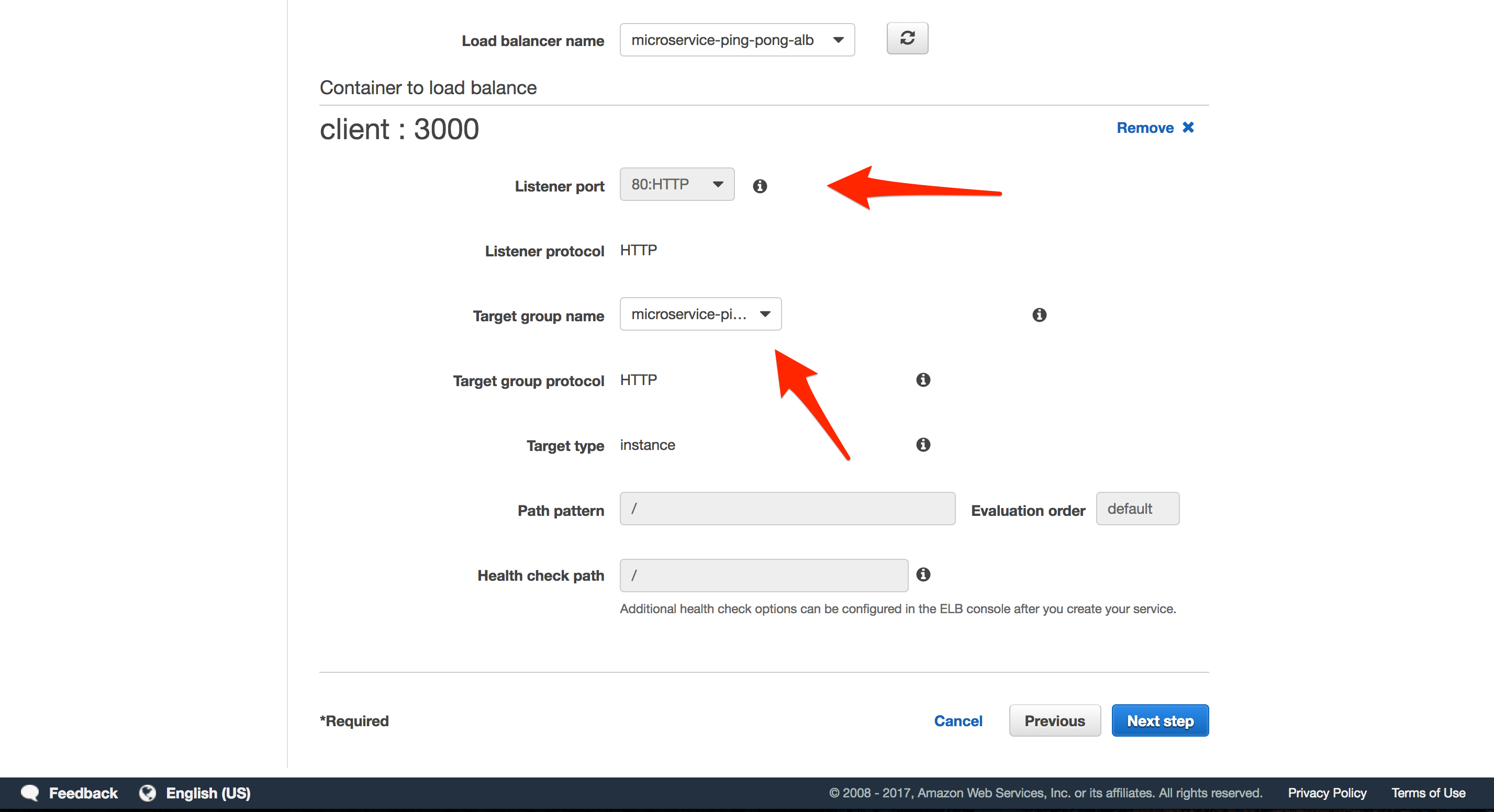Click Cancel to abort service creation
The width and height of the screenshot is (1494, 812).
tap(957, 720)
